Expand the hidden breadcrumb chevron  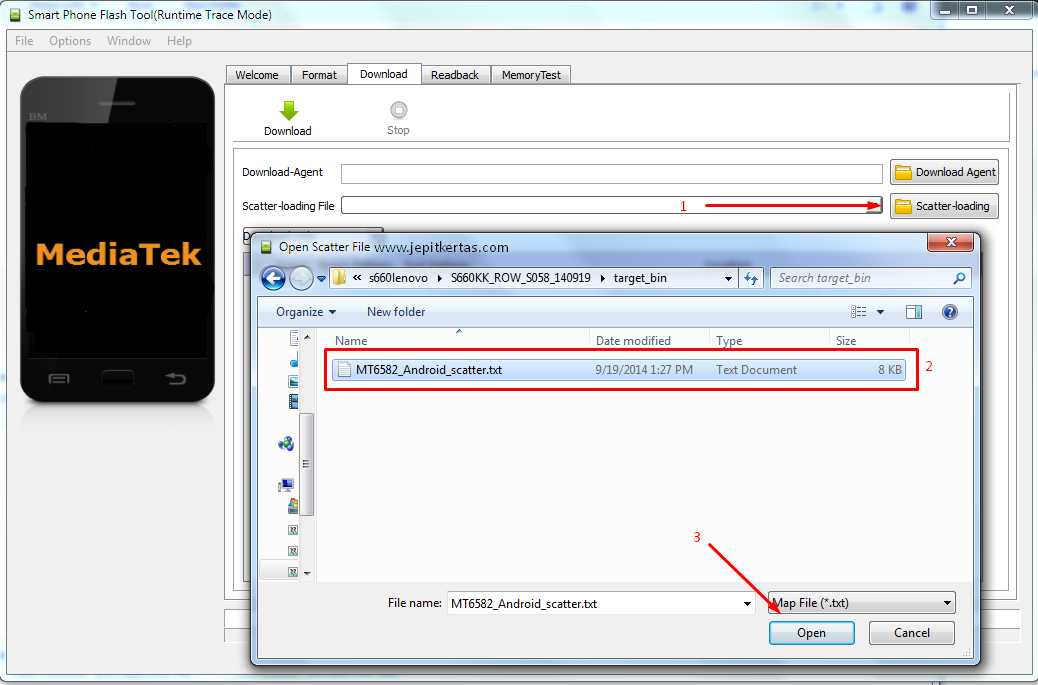coord(357,278)
